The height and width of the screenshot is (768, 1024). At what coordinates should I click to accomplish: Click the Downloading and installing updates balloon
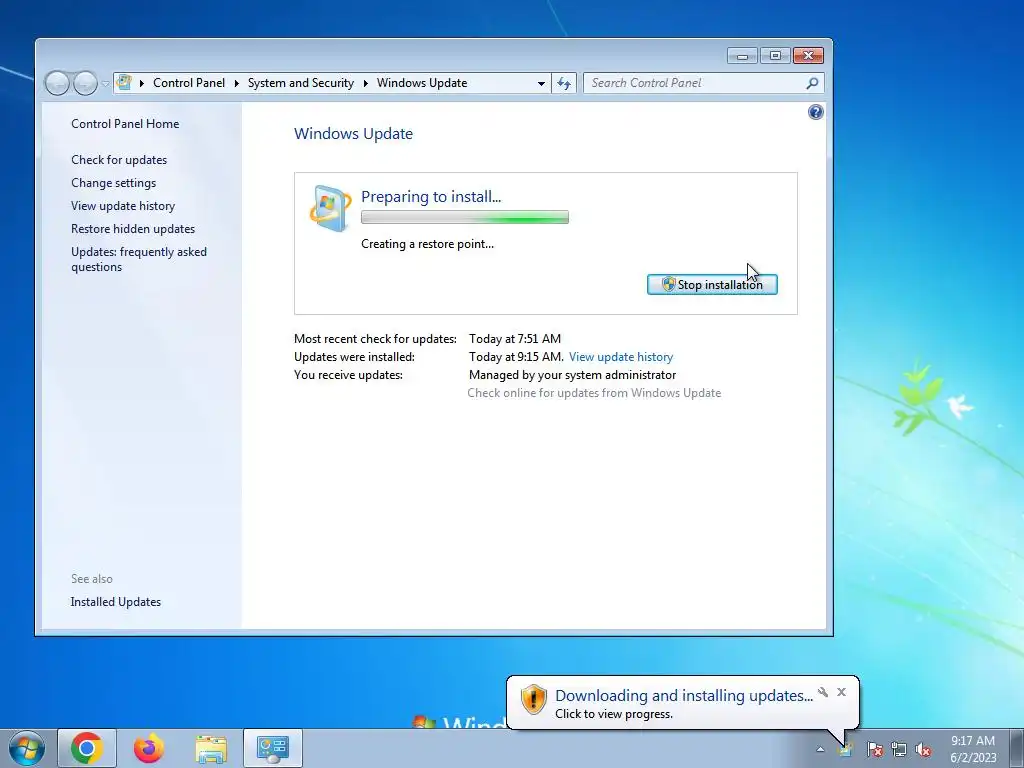(x=683, y=702)
